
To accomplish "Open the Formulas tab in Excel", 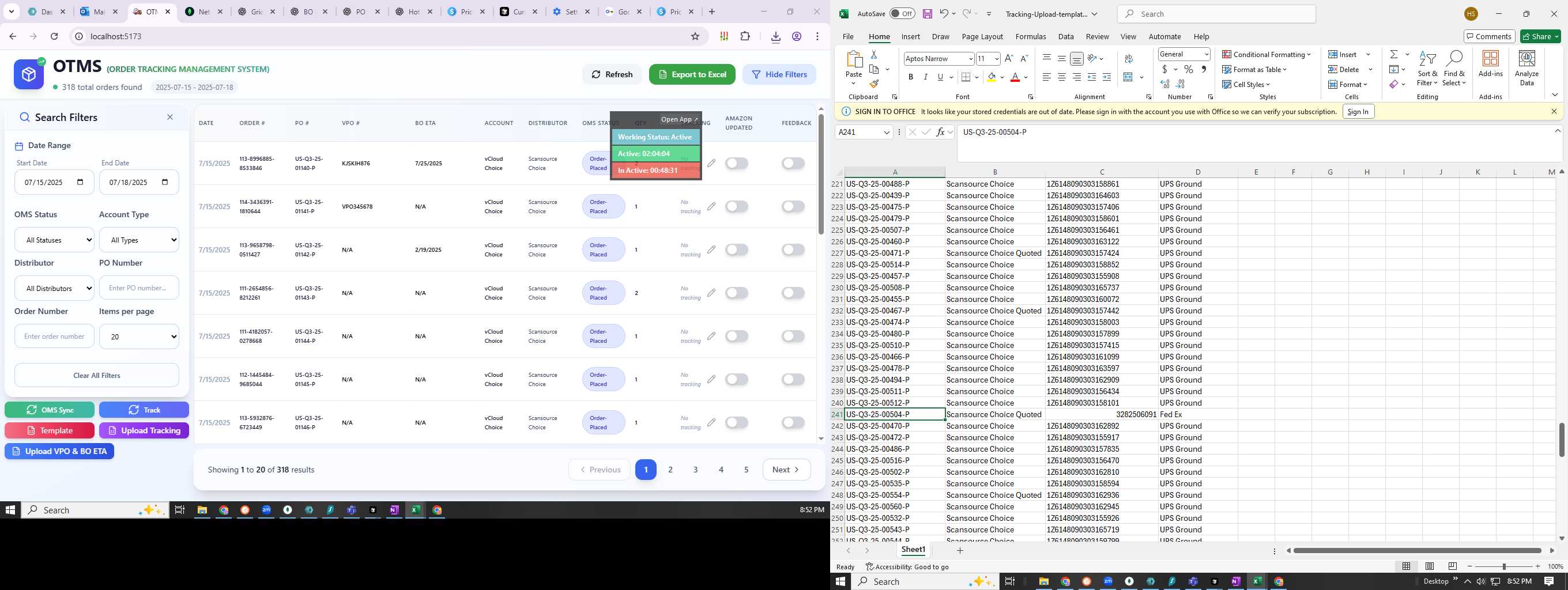I will (x=1031, y=36).
